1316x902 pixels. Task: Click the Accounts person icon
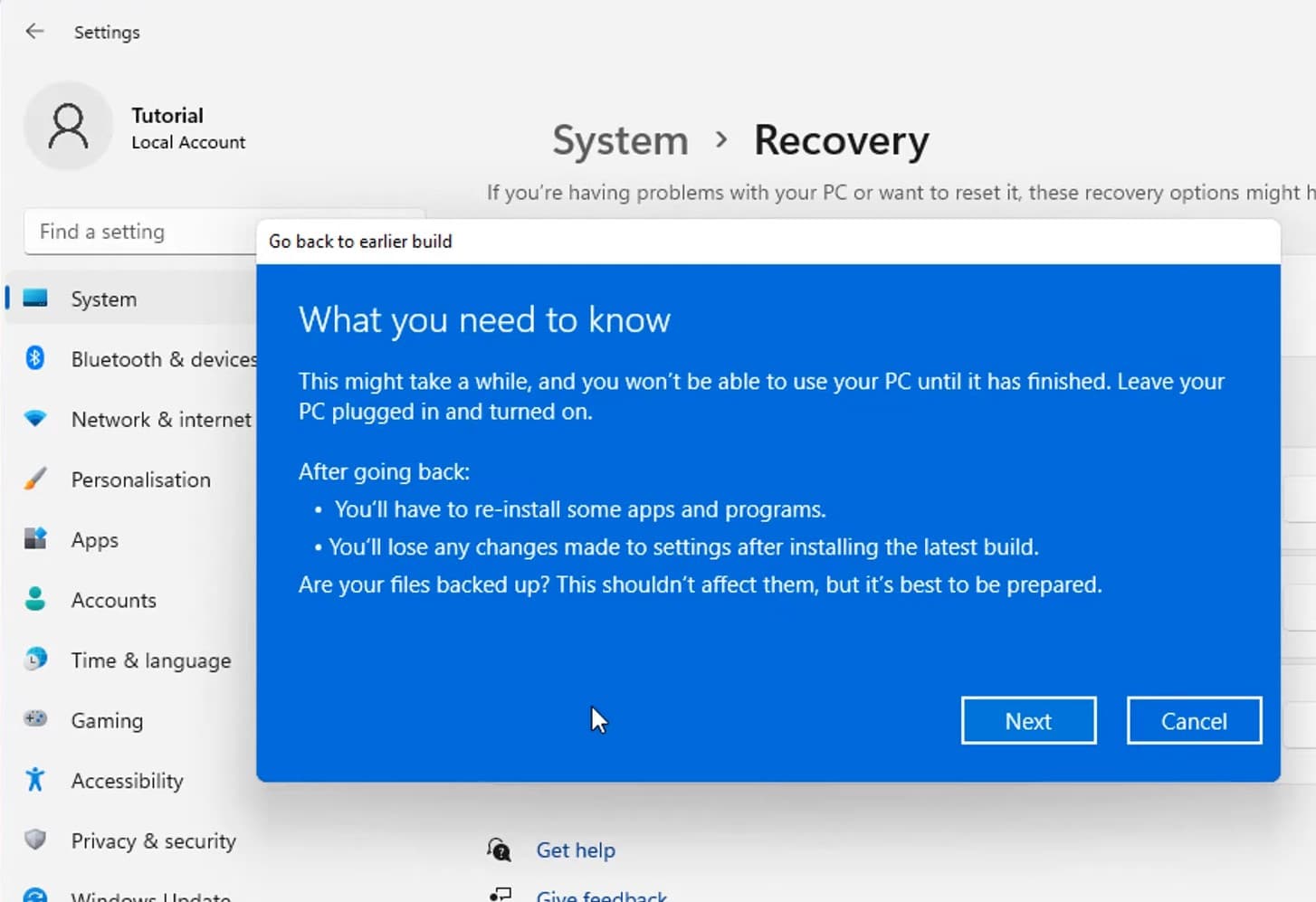pyautogui.click(x=35, y=599)
